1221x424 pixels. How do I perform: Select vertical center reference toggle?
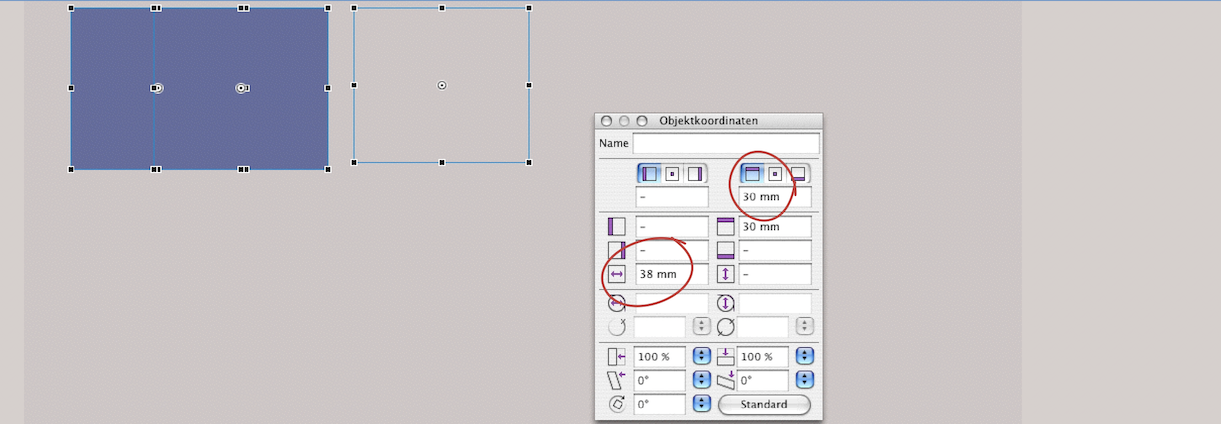775,174
